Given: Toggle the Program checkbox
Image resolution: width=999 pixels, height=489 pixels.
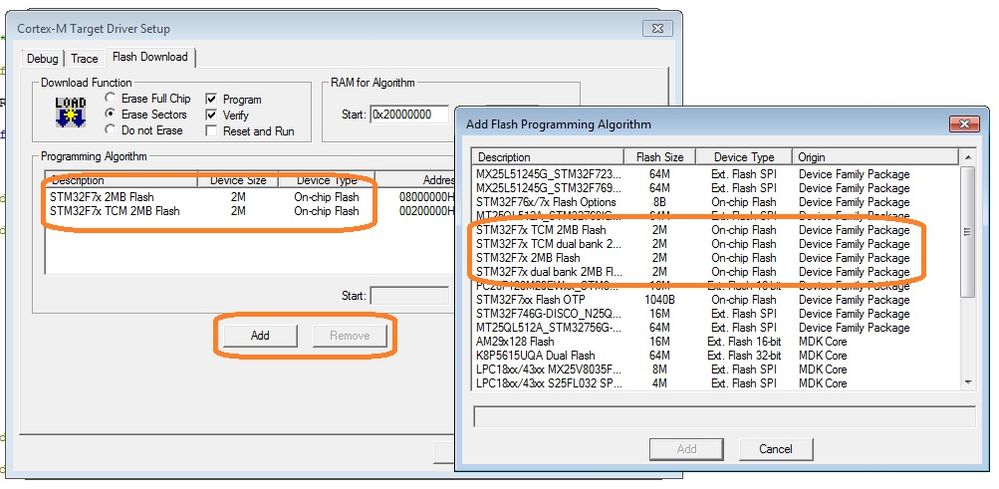Looking at the screenshot, I should coord(212,99).
